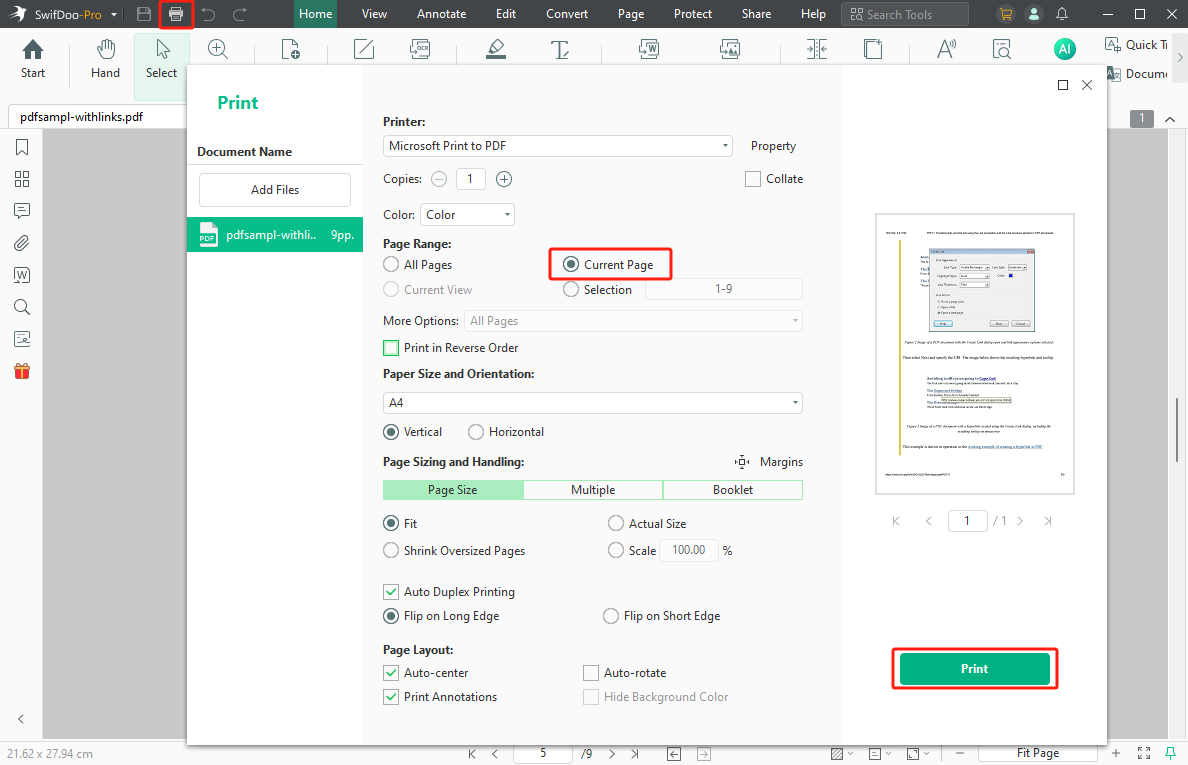Viewport: 1188px width, 765px height.
Task: Click Add Files in the print dialog
Action: pos(274,189)
